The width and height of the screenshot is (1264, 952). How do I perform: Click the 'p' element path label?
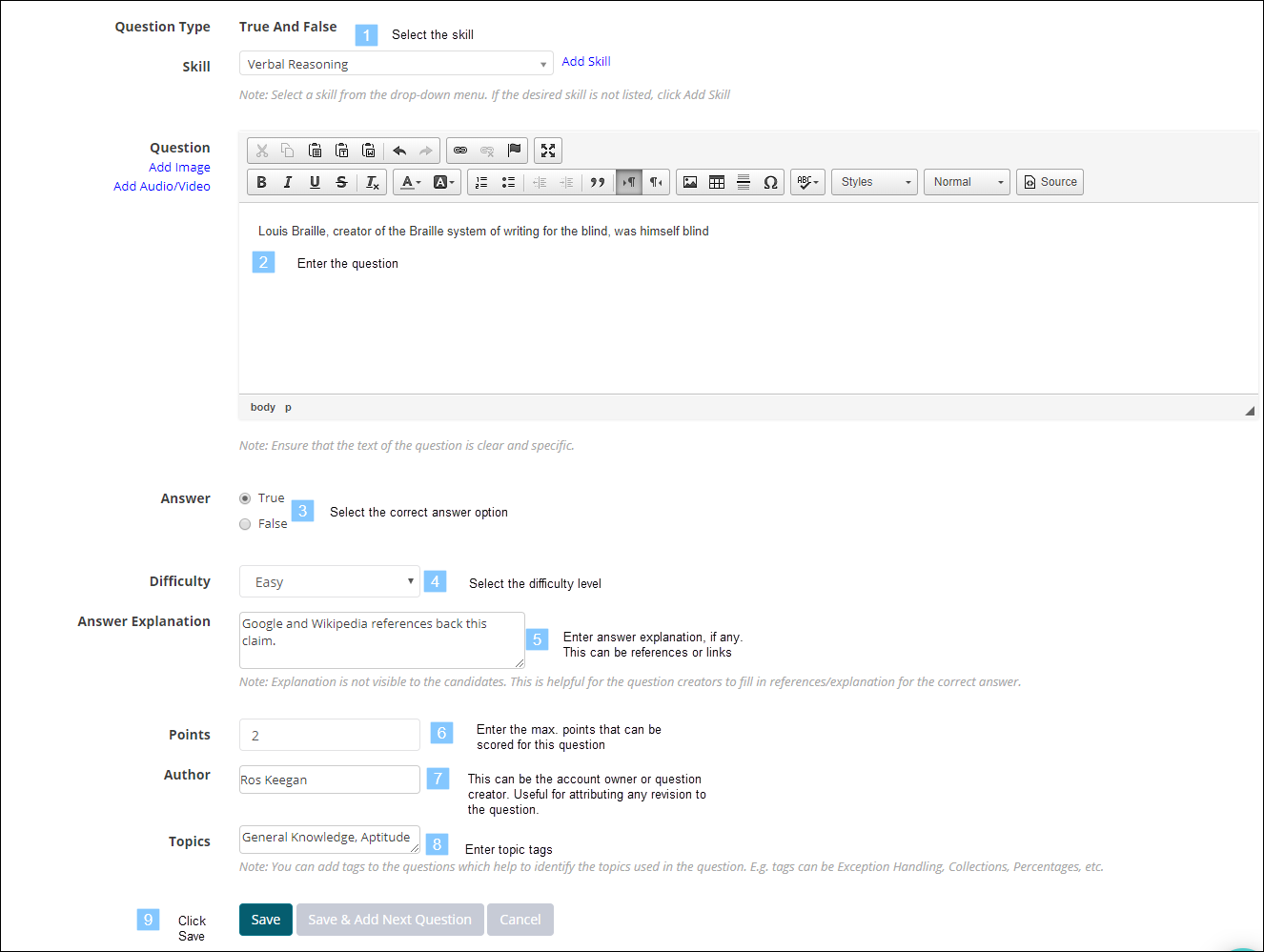(x=288, y=407)
